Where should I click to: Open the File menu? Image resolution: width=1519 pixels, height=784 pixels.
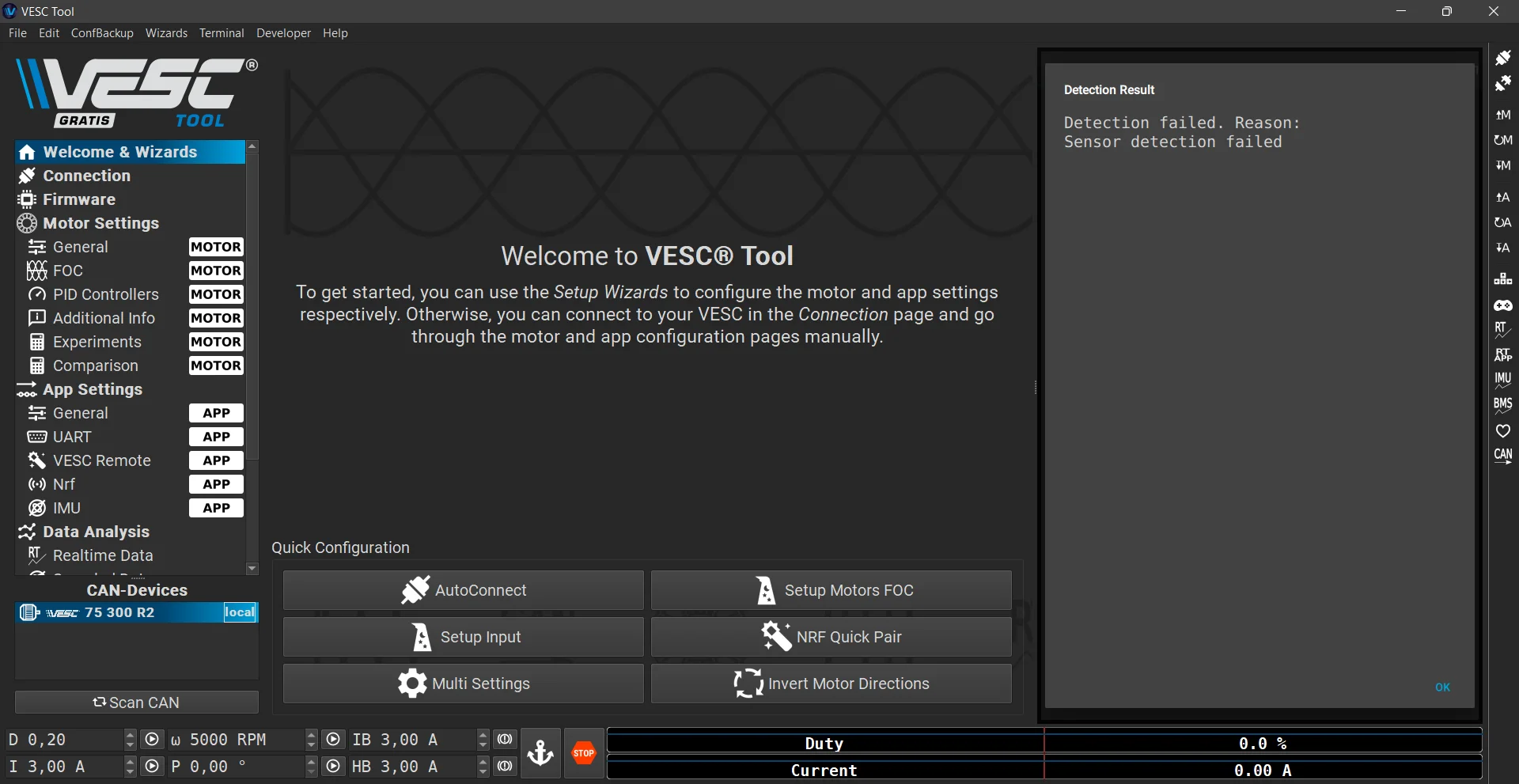pos(17,33)
